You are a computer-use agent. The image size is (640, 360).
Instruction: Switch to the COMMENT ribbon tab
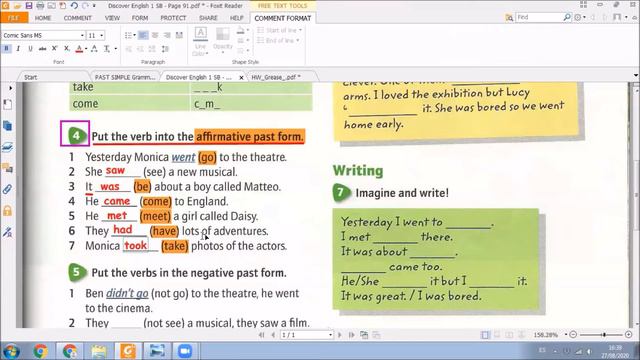[78, 18]
